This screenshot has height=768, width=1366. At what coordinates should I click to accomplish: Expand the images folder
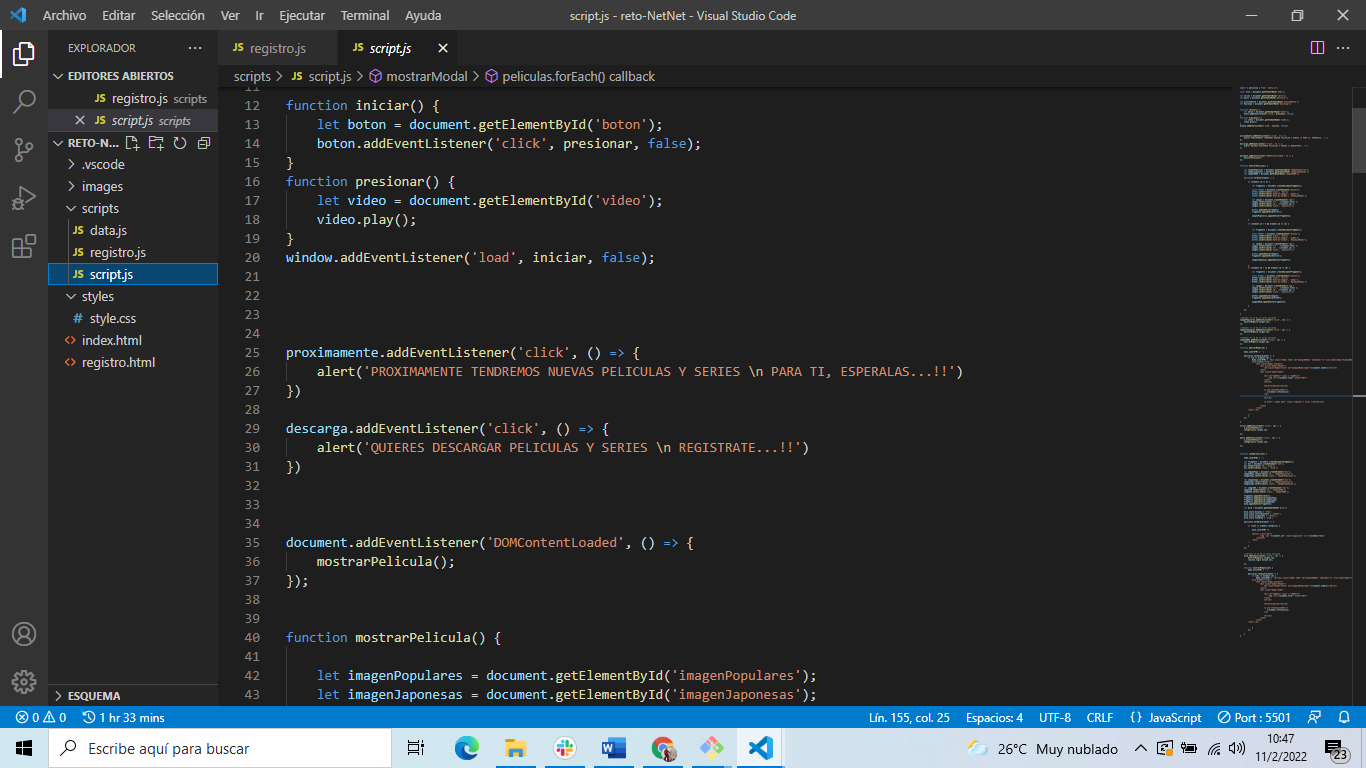pos(132,187)
